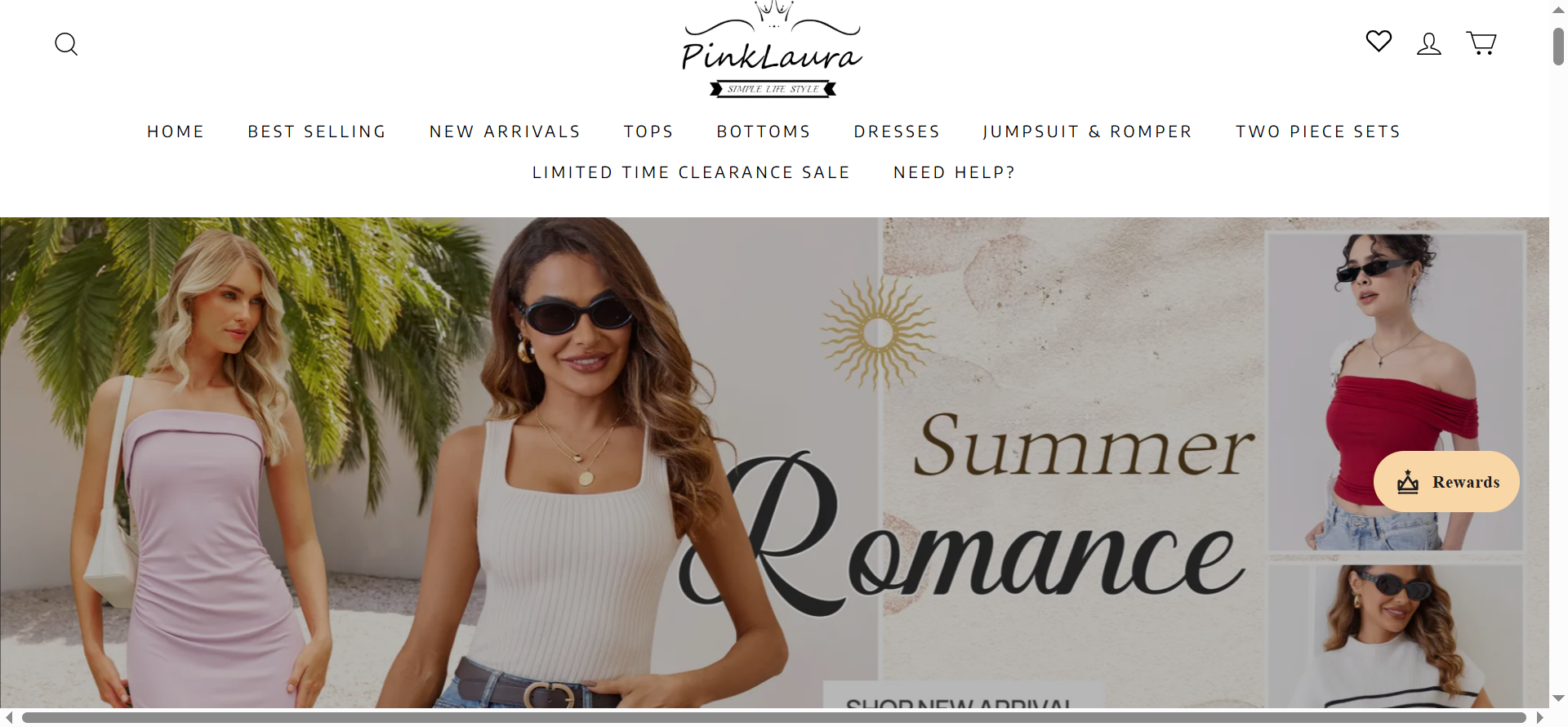Browse the Dresses category

tap(897, 132)
